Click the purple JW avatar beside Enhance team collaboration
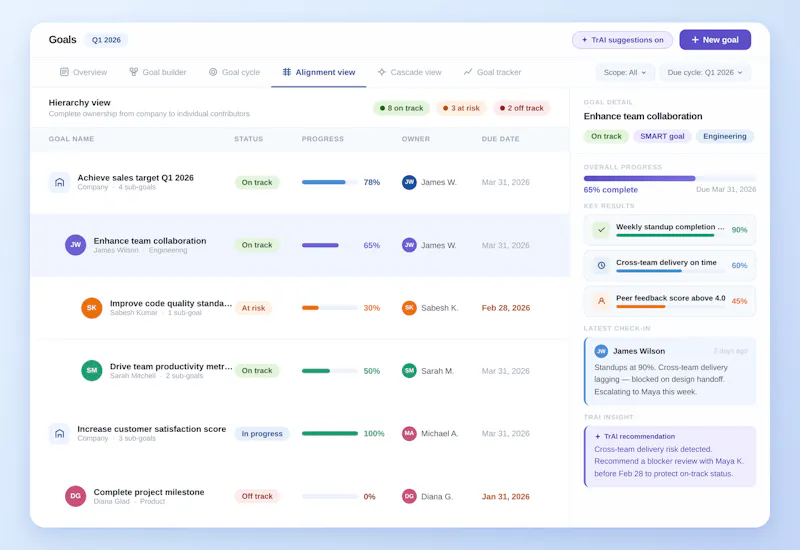 [76, 245]
